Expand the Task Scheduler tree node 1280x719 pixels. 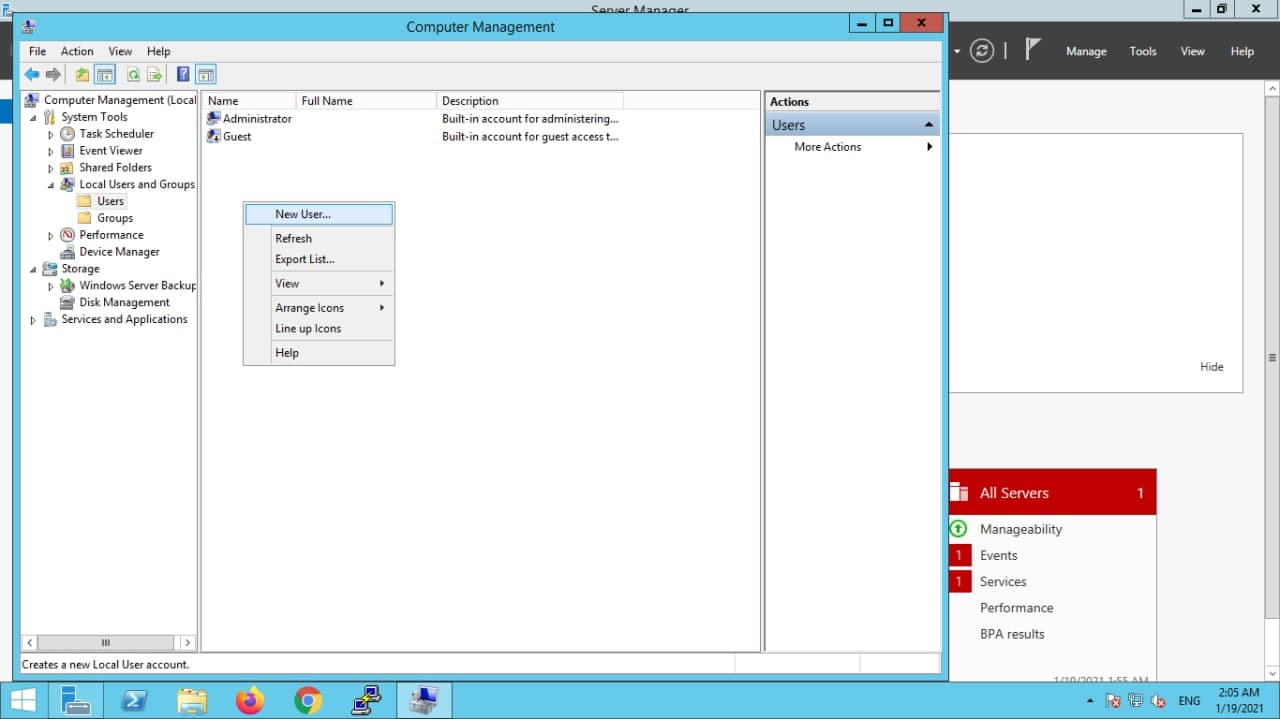[51, 135]
